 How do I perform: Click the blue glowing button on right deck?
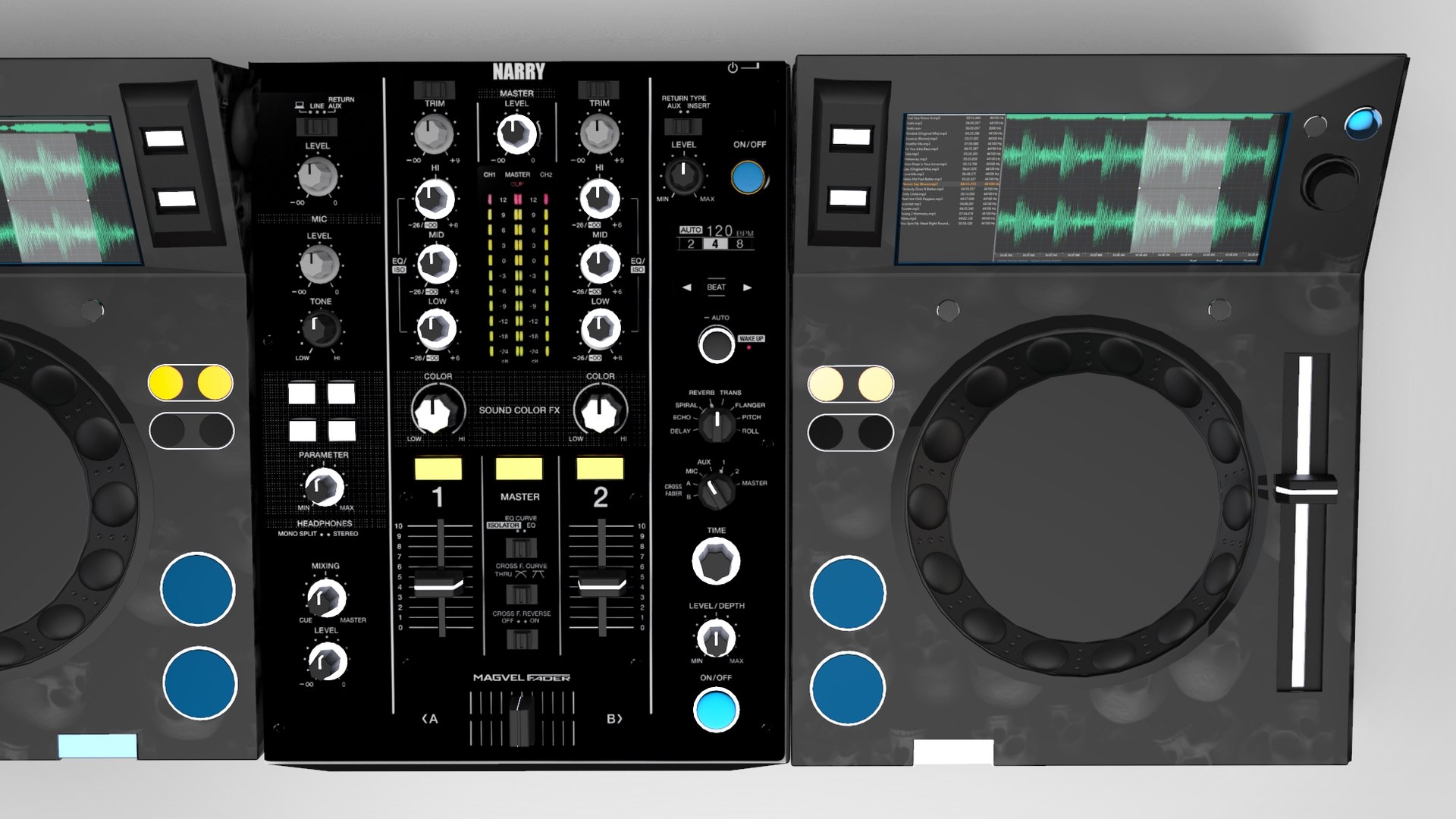[1363, 124]
